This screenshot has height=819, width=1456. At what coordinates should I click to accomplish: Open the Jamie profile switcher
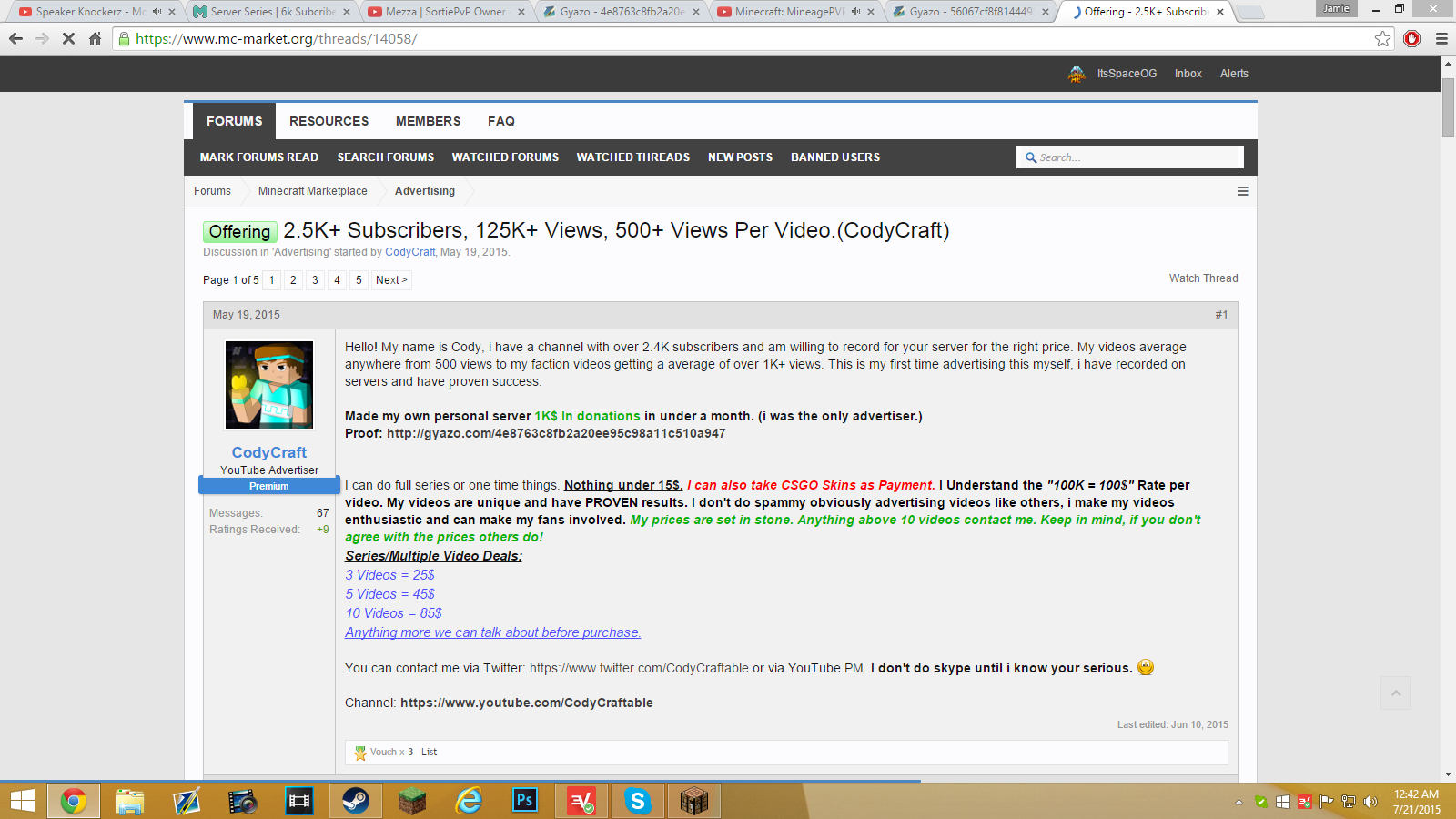click(1337, 8)
